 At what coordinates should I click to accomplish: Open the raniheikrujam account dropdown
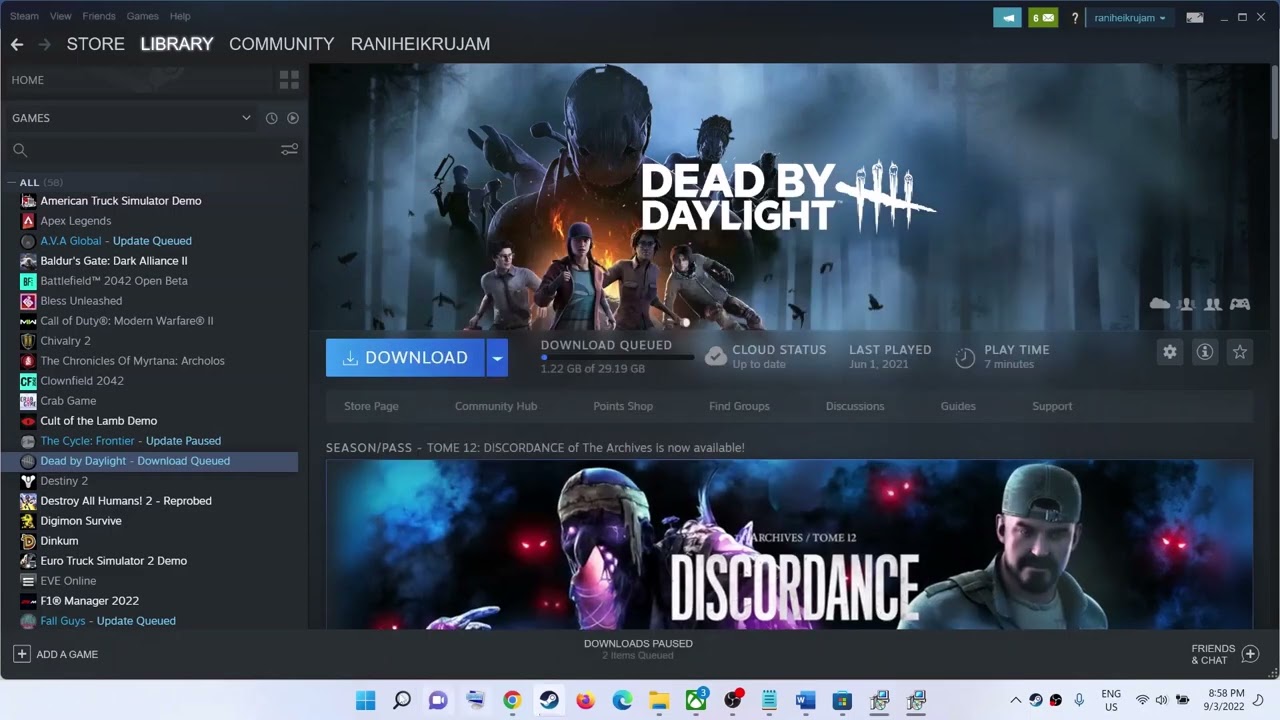(x=1130, y=18)
